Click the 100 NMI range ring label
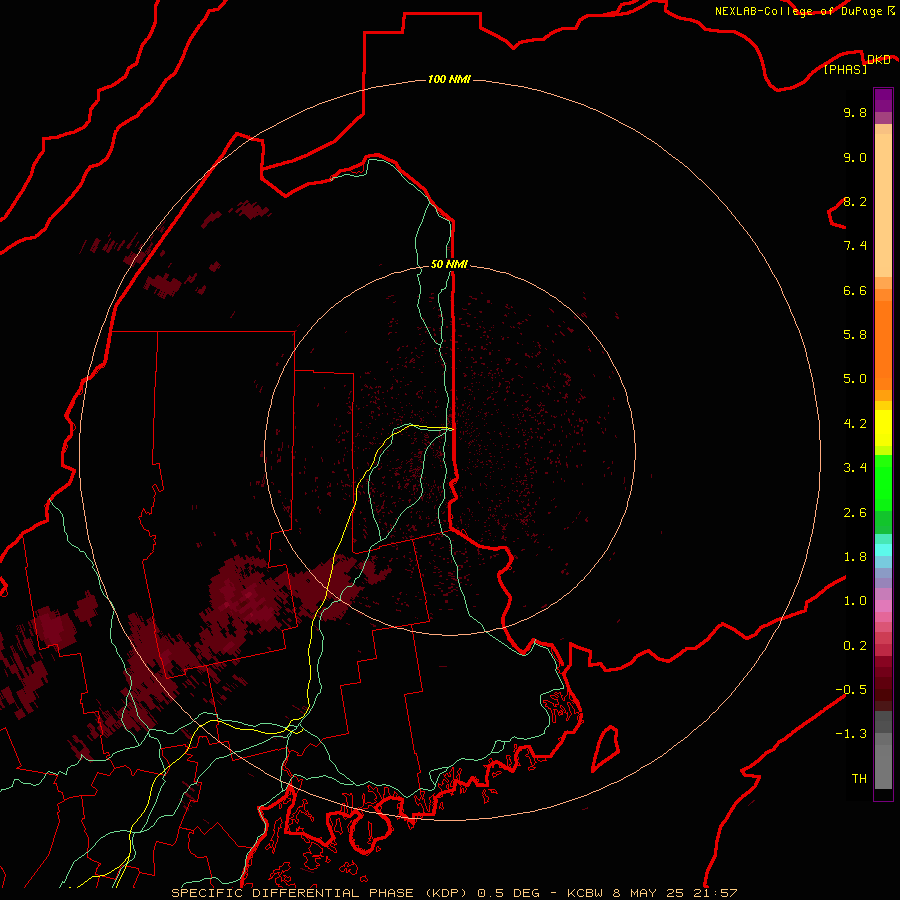This screenshot has height=900, width=900. [449, 79]
